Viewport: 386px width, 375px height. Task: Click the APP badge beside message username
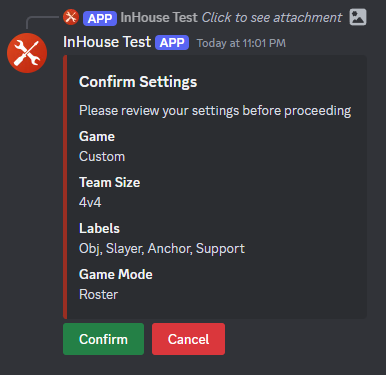172,43
